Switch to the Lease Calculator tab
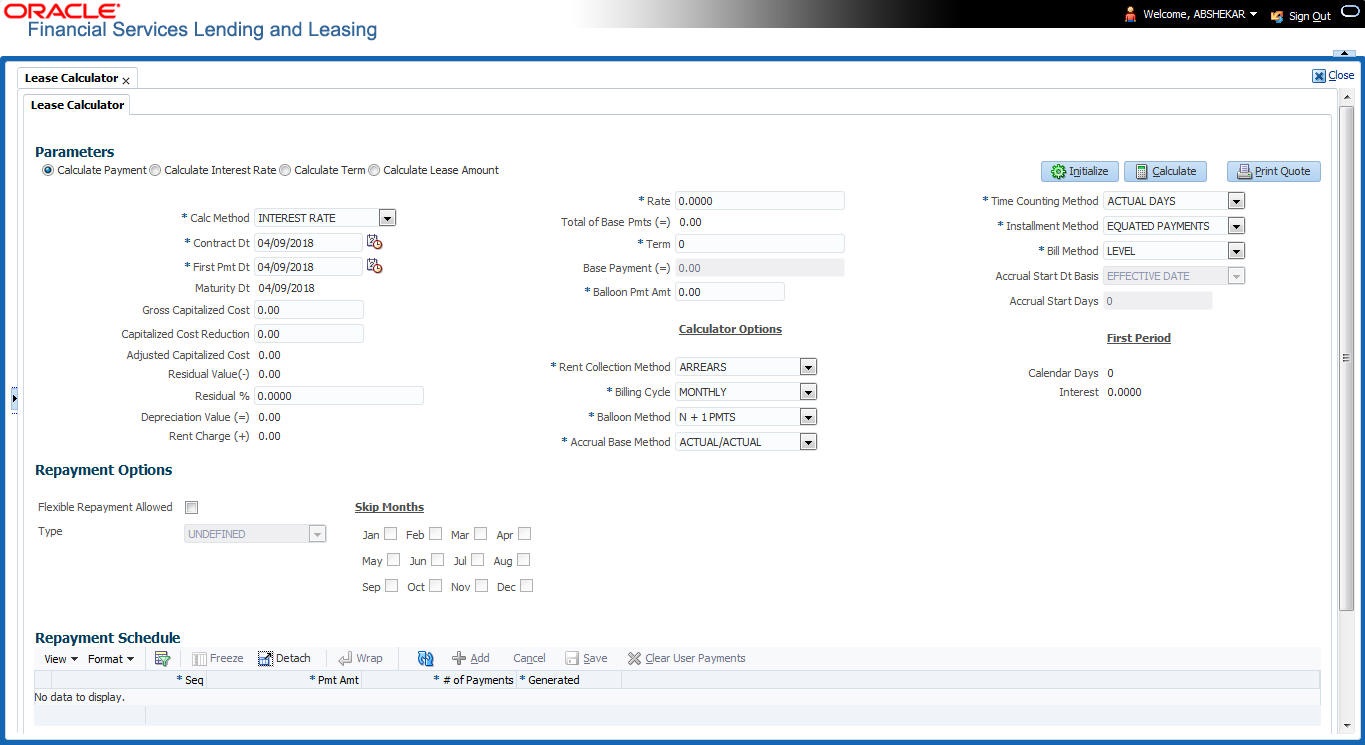Viewport: 1365px width, 745px height. pyautogui.click(x=76, y=104)
